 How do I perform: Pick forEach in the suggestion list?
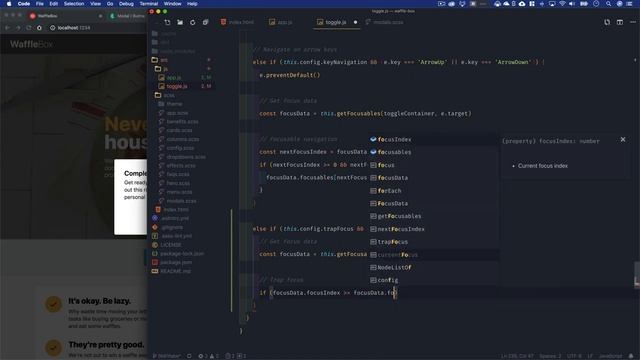[433, 191]
